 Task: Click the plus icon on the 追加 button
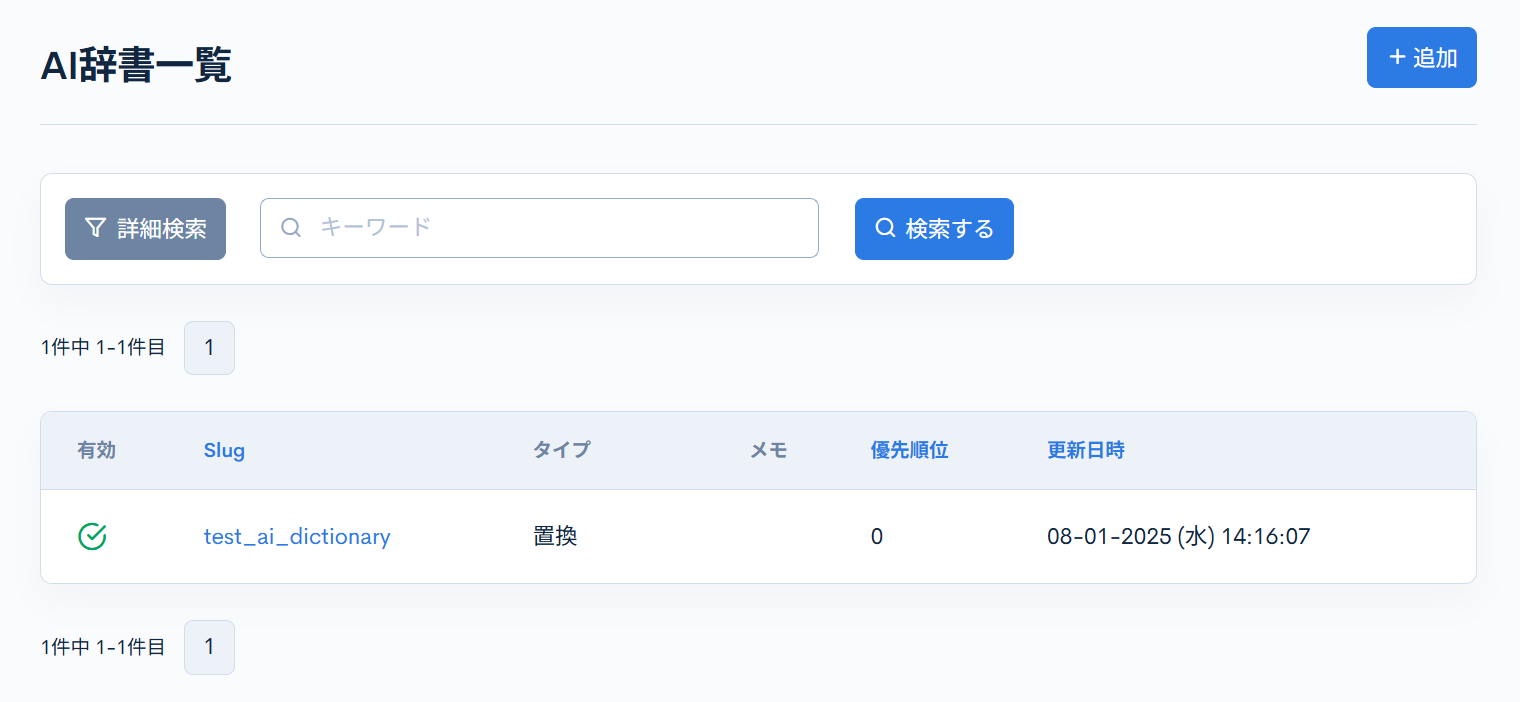pyautogui.click(x=1397, y=57)
